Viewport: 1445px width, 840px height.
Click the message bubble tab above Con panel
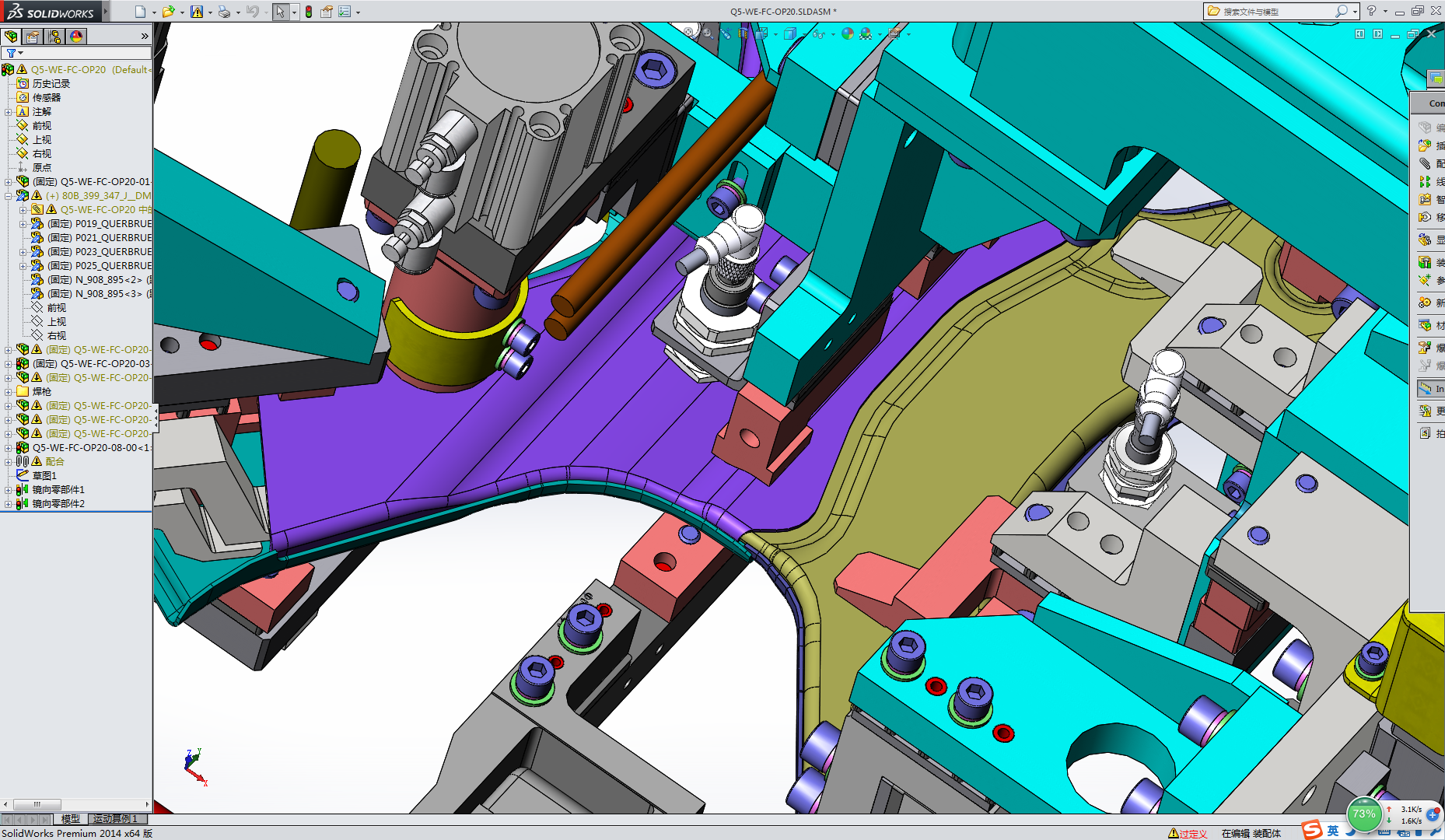(1436, 79)
